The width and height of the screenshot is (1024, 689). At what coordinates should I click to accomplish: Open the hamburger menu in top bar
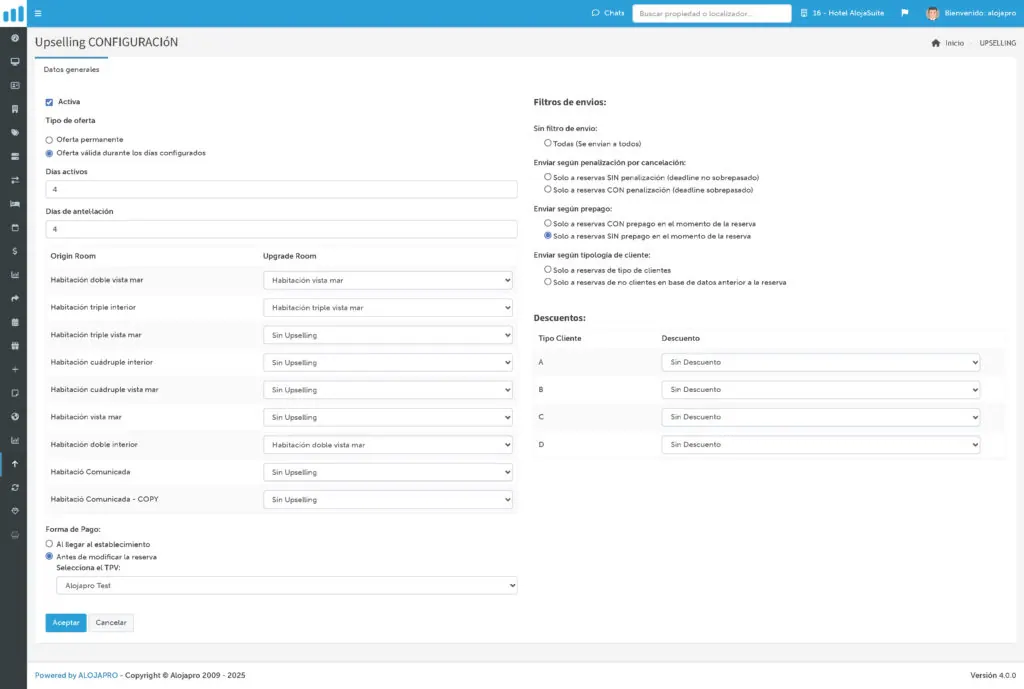pos(38,13)
